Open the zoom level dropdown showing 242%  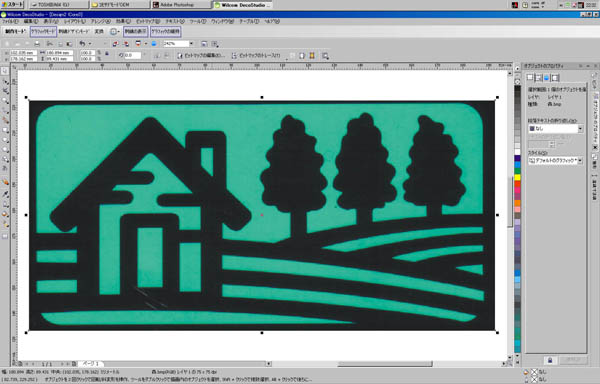click(x=191, y=44)
